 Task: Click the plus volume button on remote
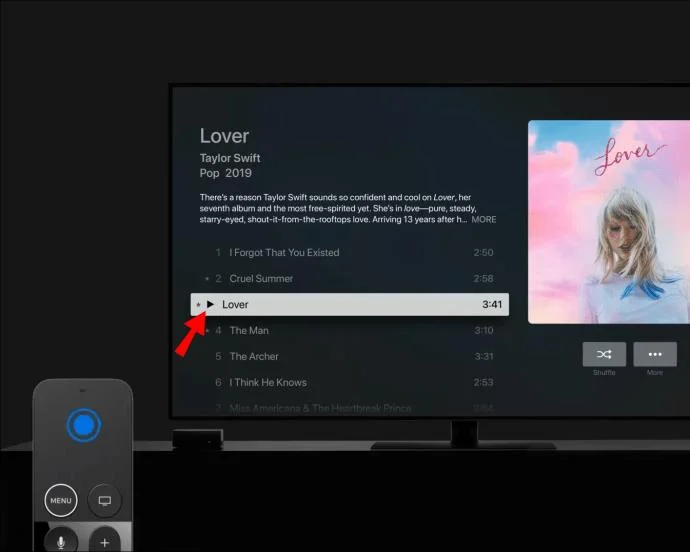pos(105,541)
